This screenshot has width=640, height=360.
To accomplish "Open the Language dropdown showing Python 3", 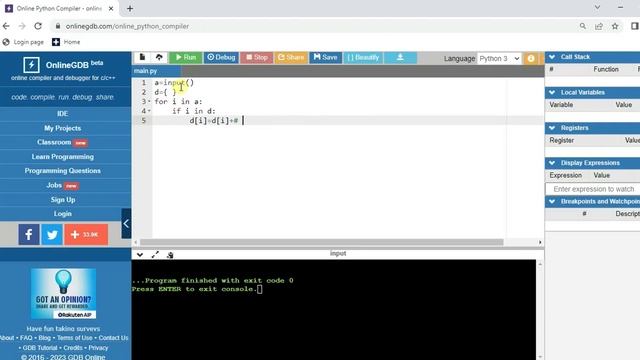I will point(499,58).
